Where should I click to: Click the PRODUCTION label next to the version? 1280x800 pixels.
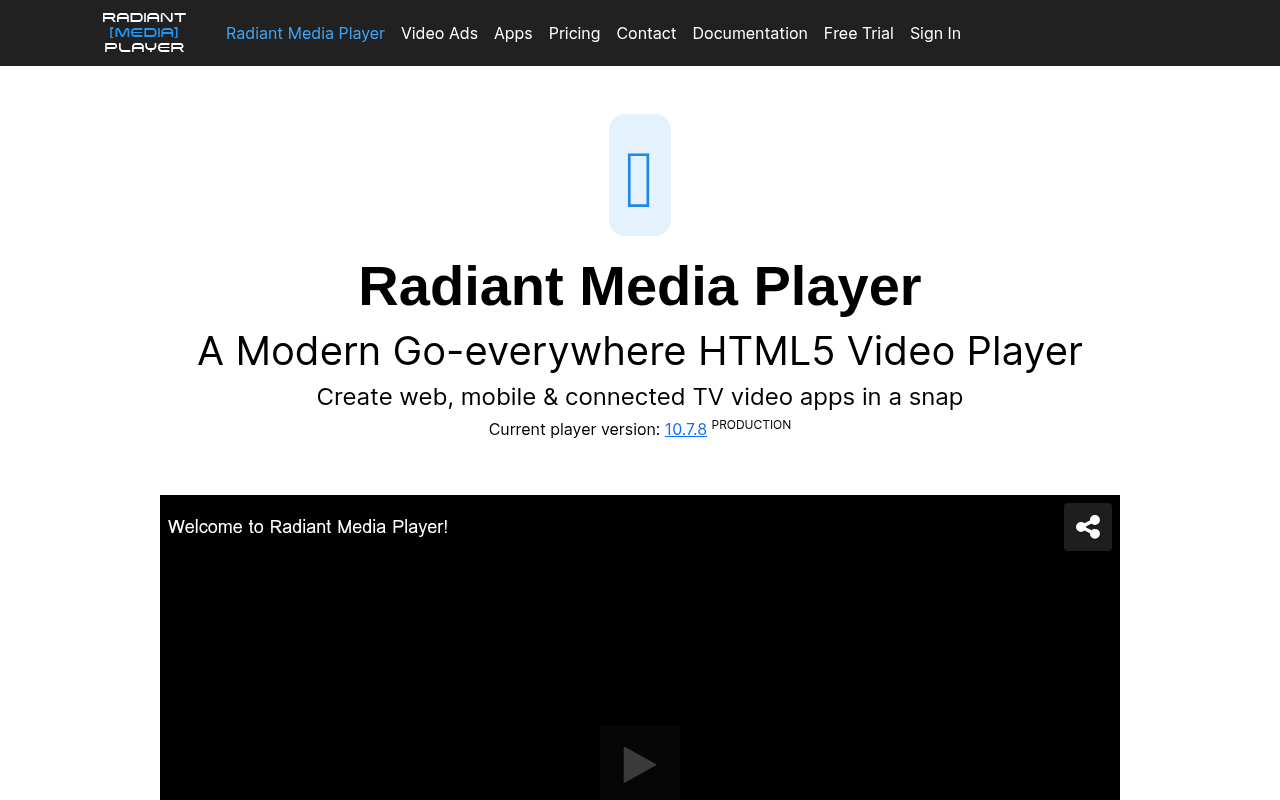pos(751,425)
